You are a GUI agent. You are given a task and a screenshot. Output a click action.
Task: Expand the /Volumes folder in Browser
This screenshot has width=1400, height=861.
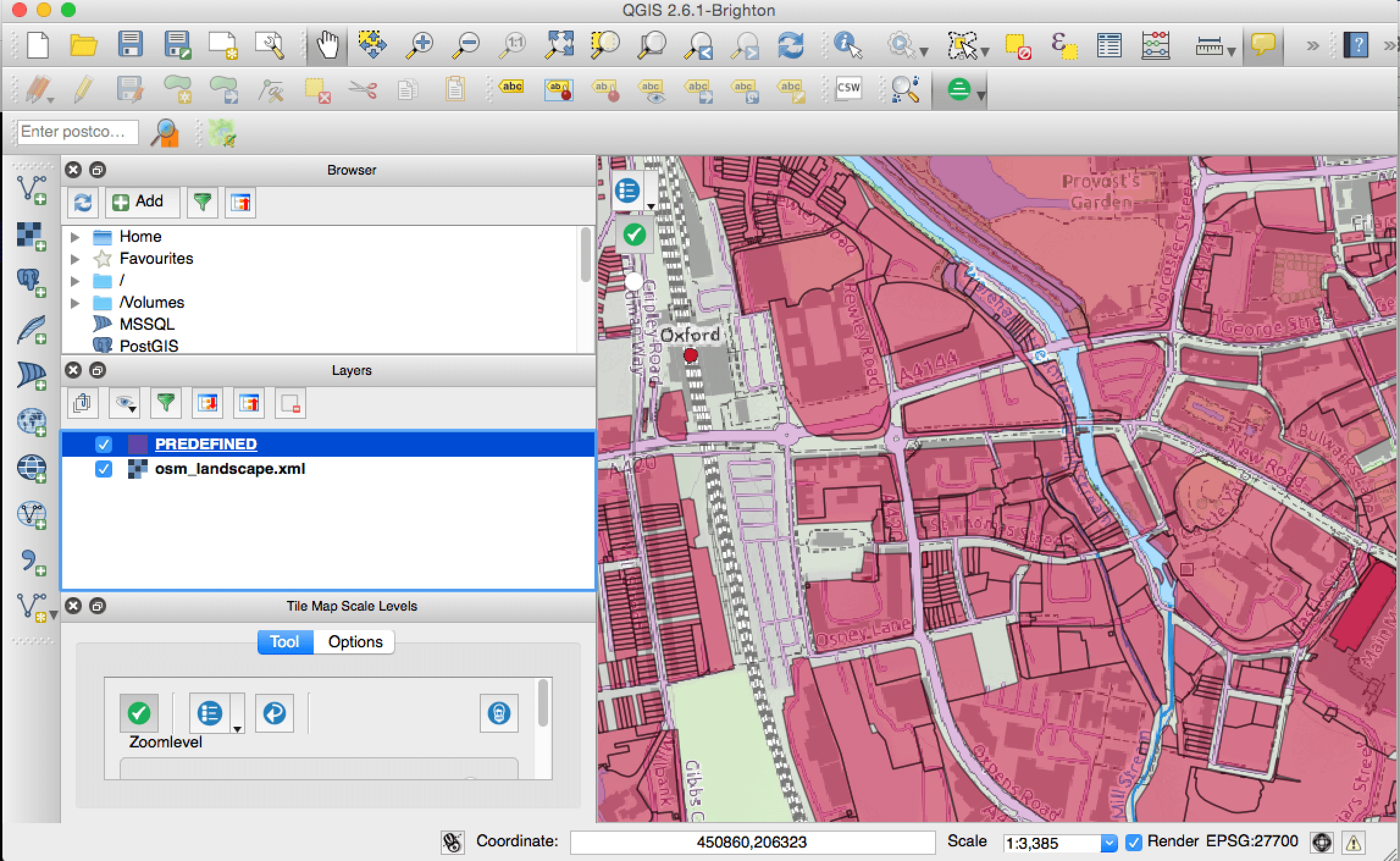point(75,303)
